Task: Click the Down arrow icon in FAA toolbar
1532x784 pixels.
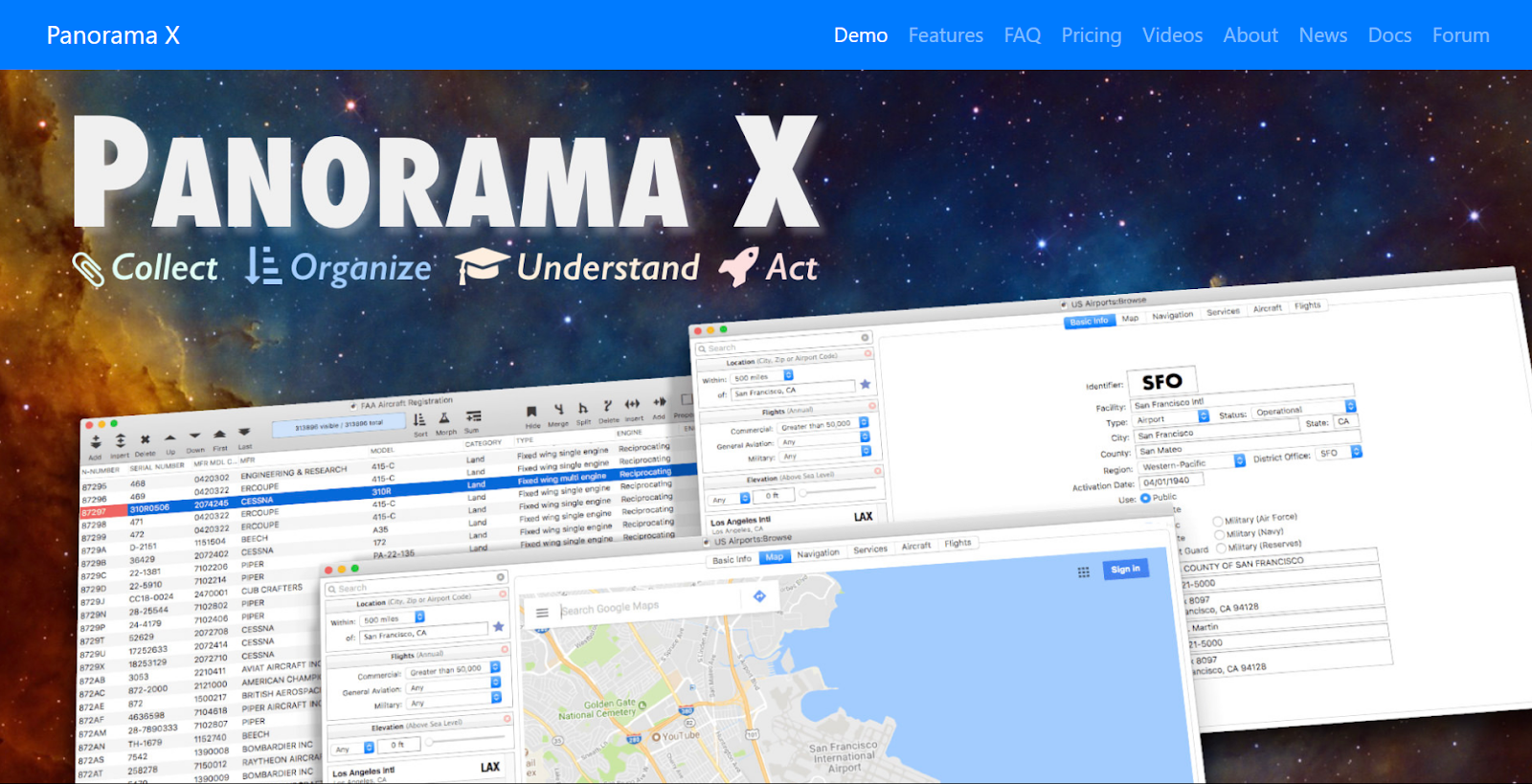Action: (x=195, y=436)
